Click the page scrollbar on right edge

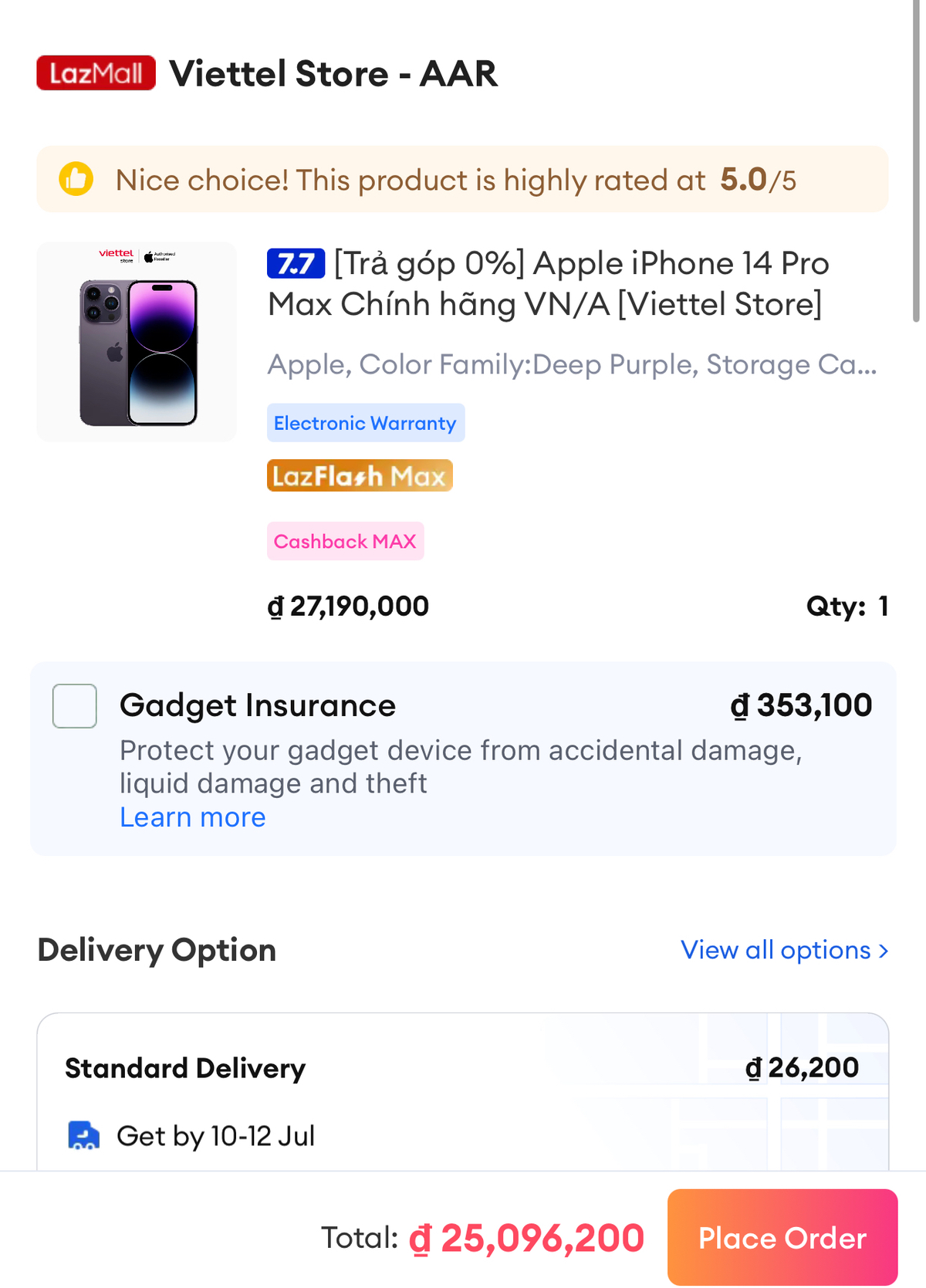(x=916, y=161)
